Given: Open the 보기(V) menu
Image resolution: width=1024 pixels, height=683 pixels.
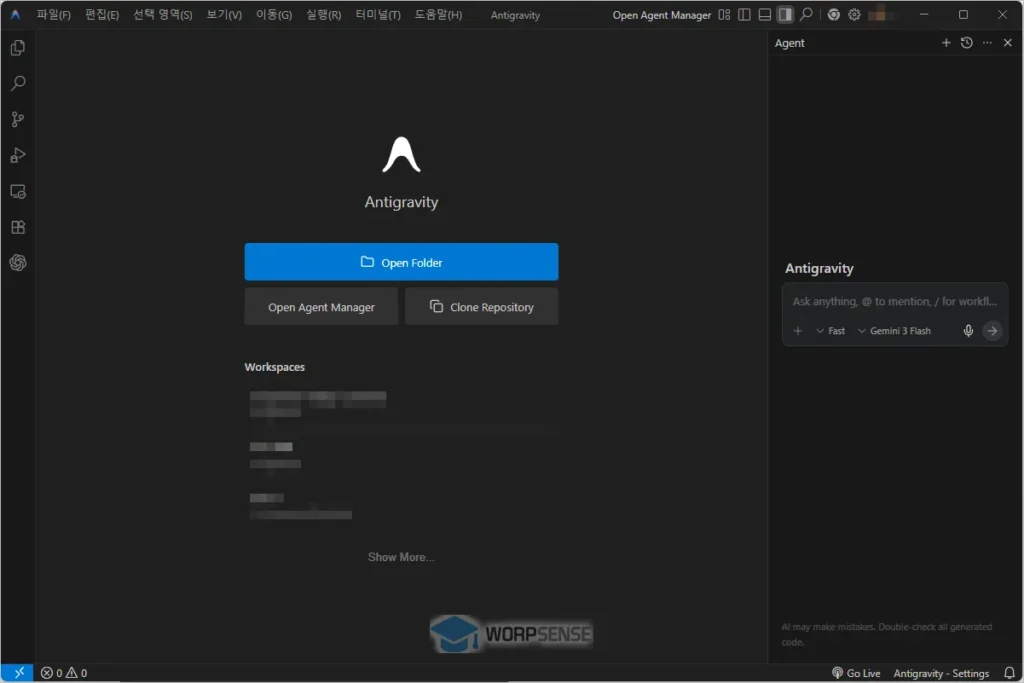Looking at the screenshot, I should tap(224, 14).
